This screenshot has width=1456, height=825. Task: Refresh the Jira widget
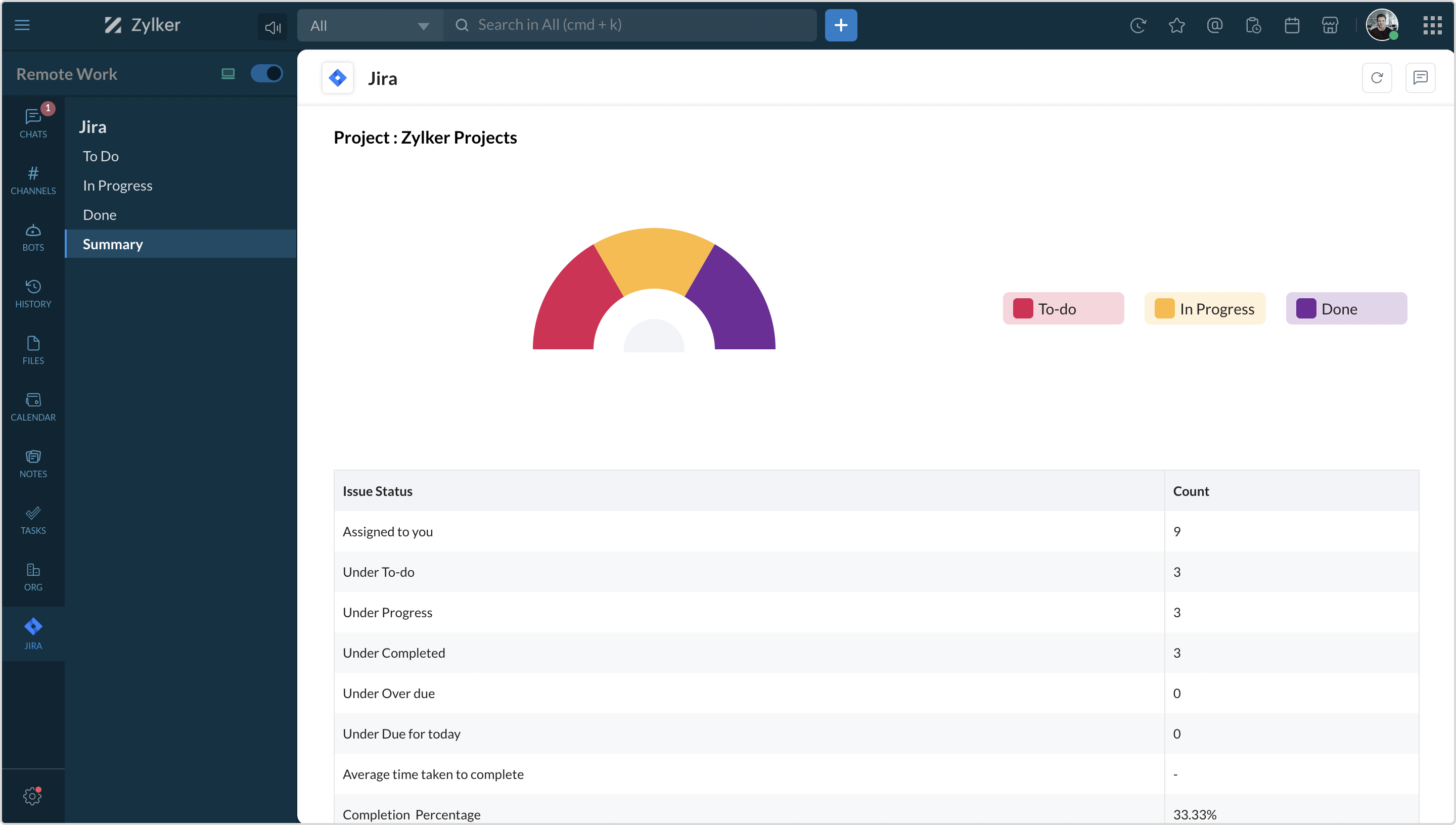tap(1377, 78)
